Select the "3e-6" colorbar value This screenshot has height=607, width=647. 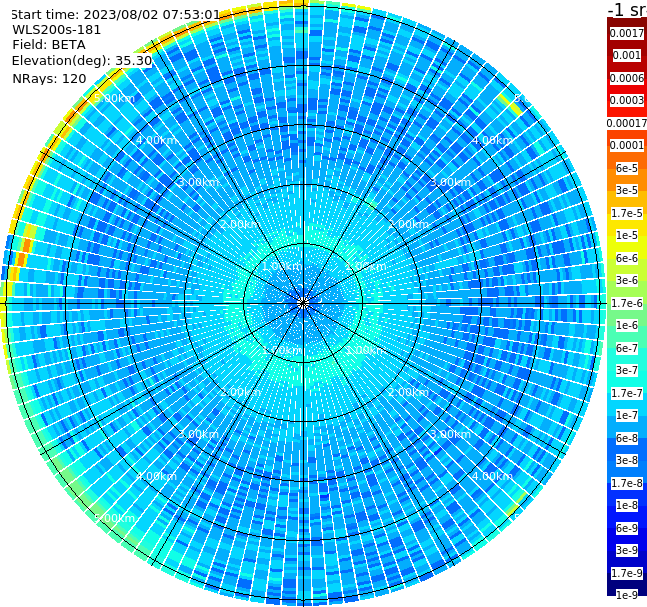(x=627, y=280)
